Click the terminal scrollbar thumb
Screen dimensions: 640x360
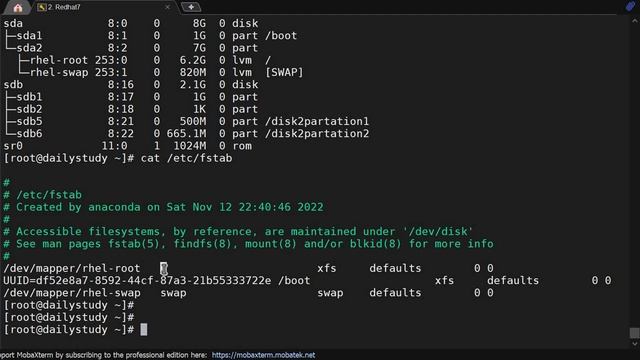pos(634,333)
